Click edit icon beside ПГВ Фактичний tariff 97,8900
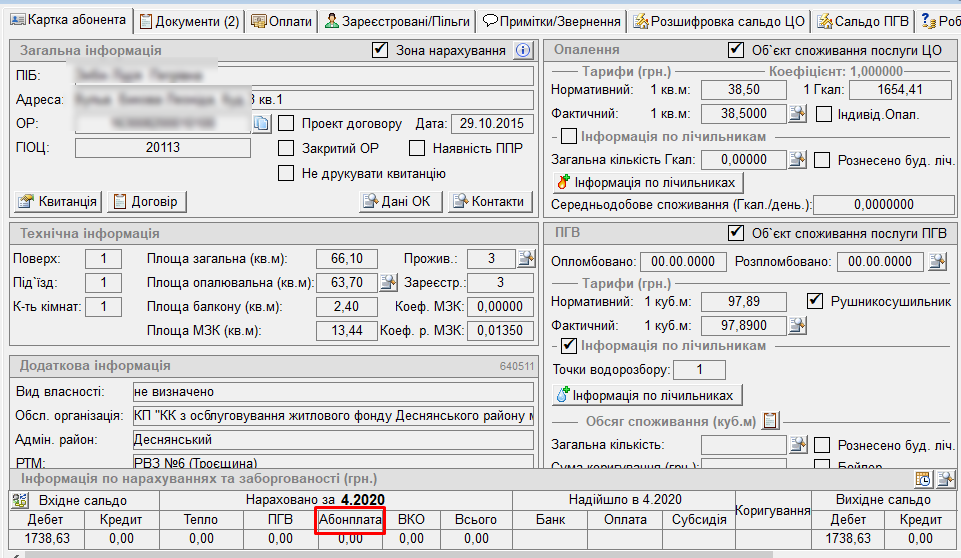This screenshot has width=961, height=558. 797,325
